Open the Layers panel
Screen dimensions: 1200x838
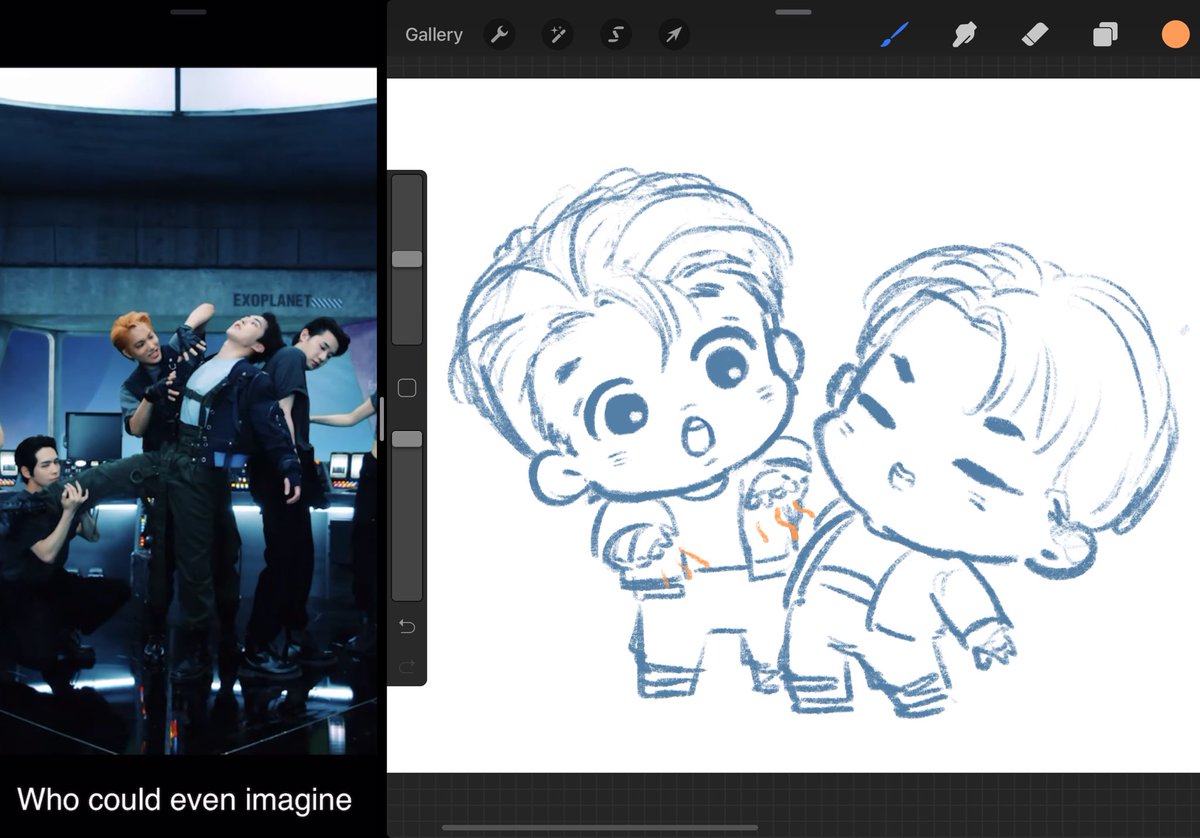pyautogui.click(x=1105, y=35)
